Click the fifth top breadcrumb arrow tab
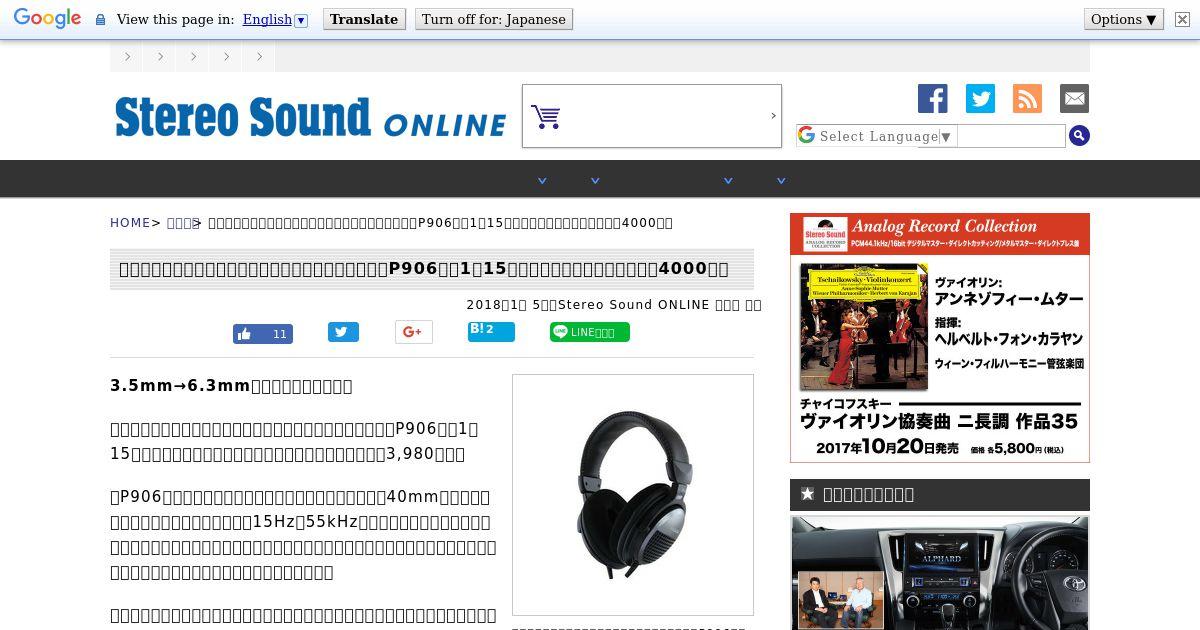This screenshot has height=630, width=1200. 259,57
